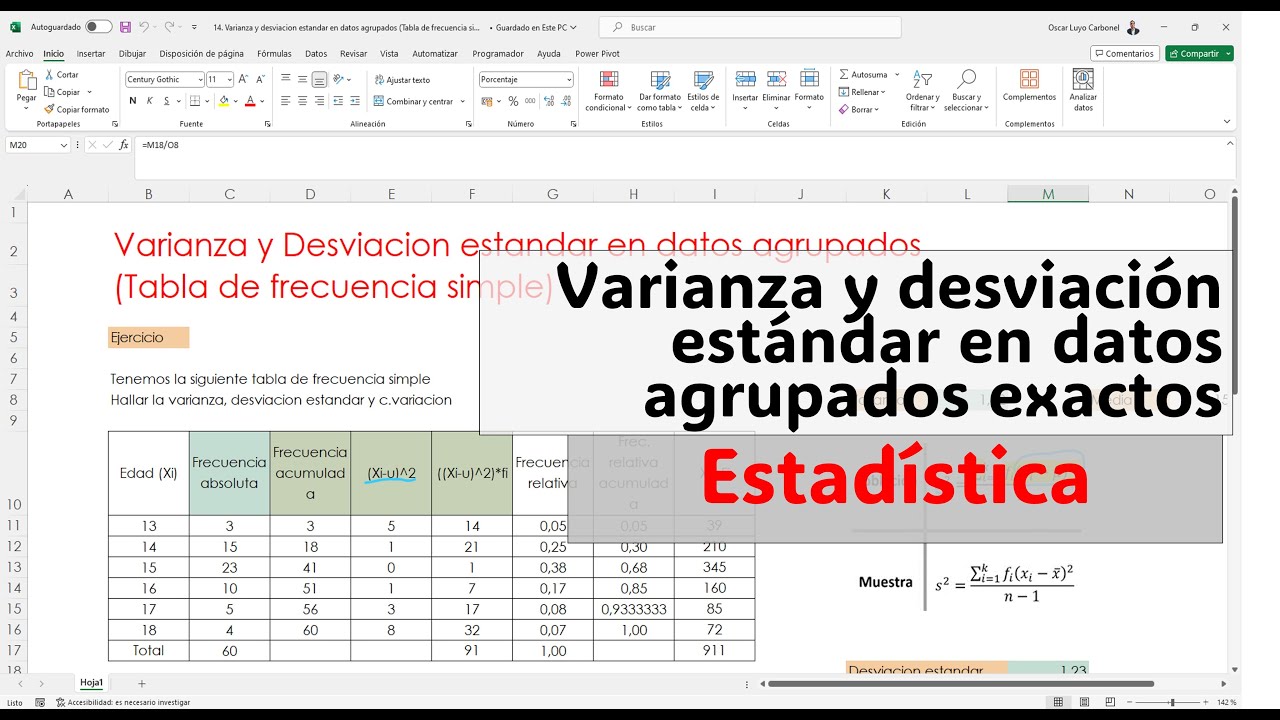1280x720 pixels.
Task: Add a new sheet with the plus button
Action: (x=142, y=683)
